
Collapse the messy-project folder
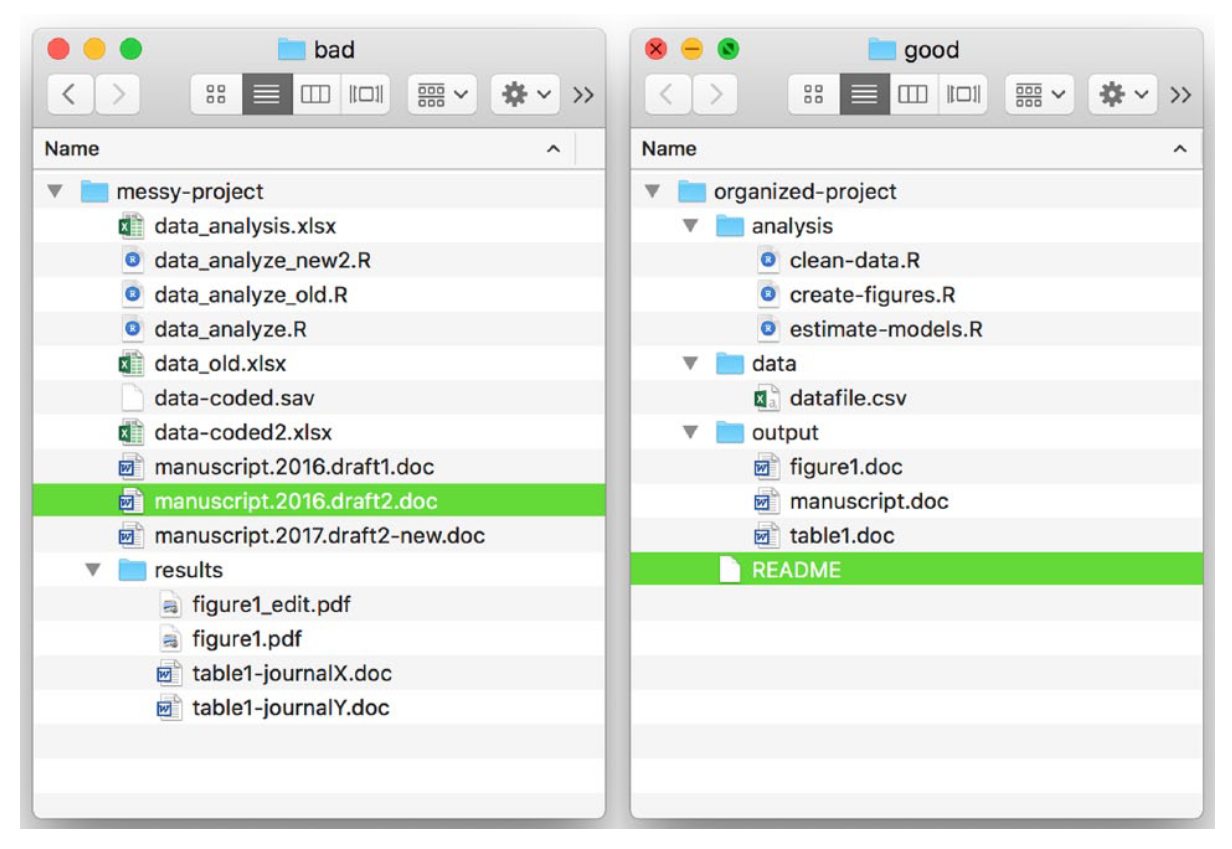point(55,191)
